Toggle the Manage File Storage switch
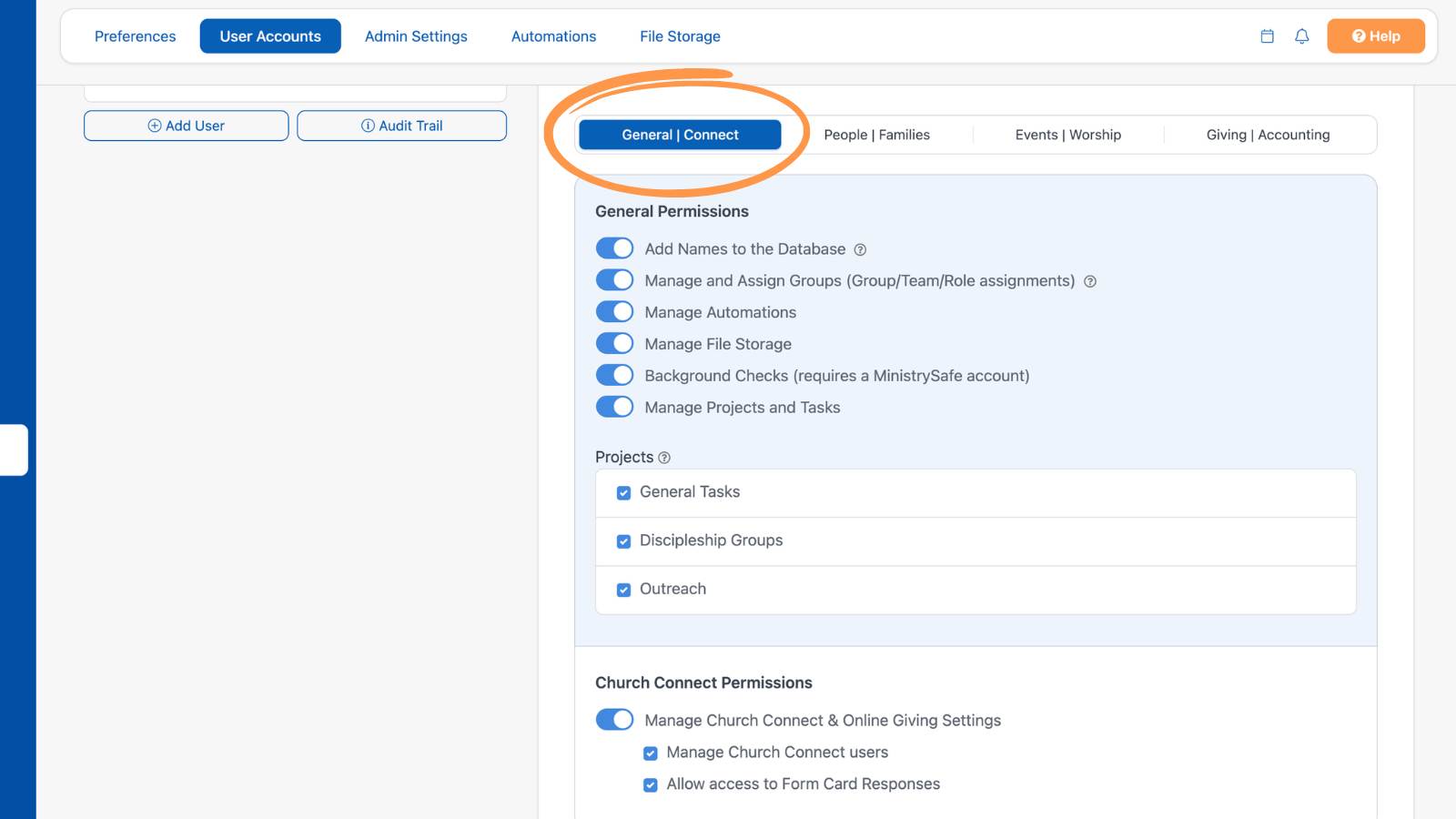 (x=615, y=344)
